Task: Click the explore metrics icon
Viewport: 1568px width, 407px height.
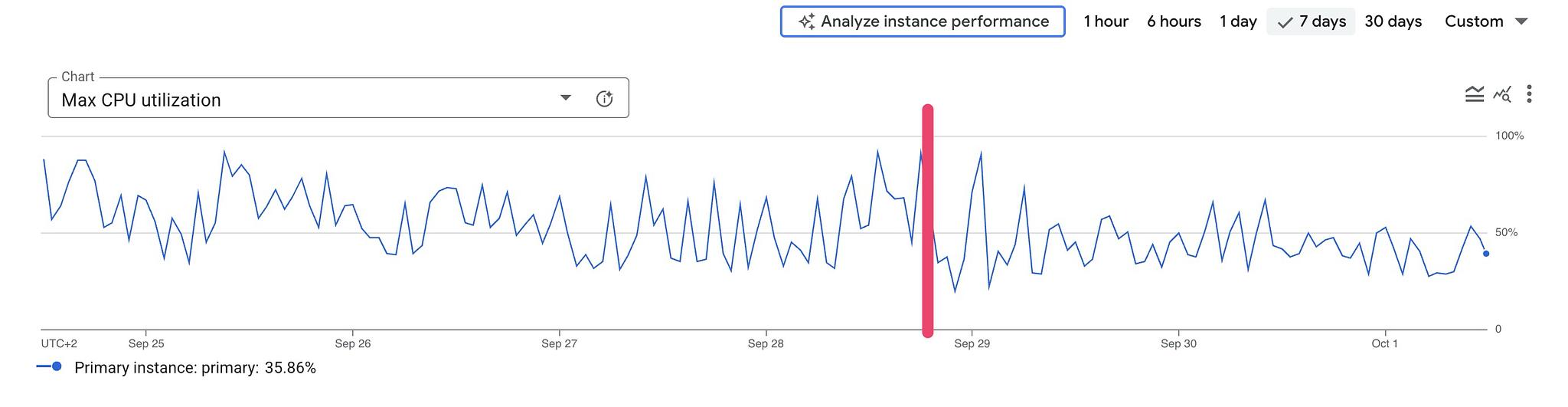Action: point(1502,94)
